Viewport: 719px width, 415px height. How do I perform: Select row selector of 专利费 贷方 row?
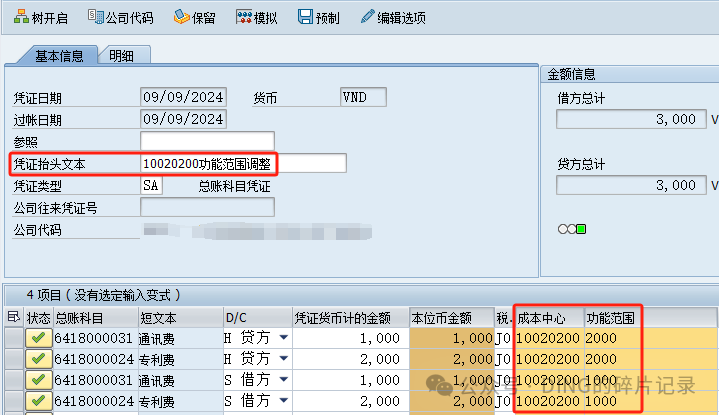point(14,359)
